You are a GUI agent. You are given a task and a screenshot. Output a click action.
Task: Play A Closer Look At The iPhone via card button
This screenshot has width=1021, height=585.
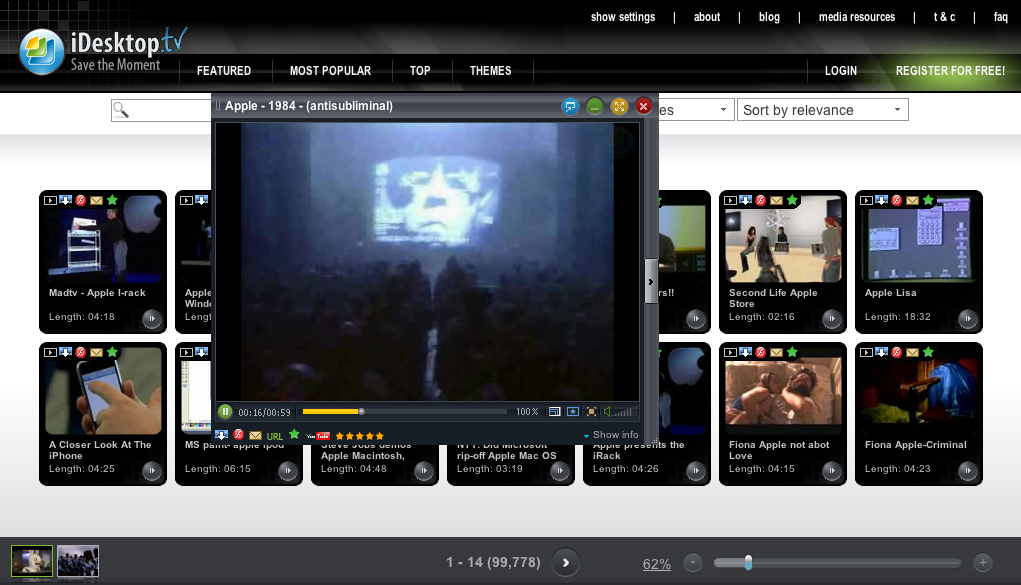tap(152, 470)
